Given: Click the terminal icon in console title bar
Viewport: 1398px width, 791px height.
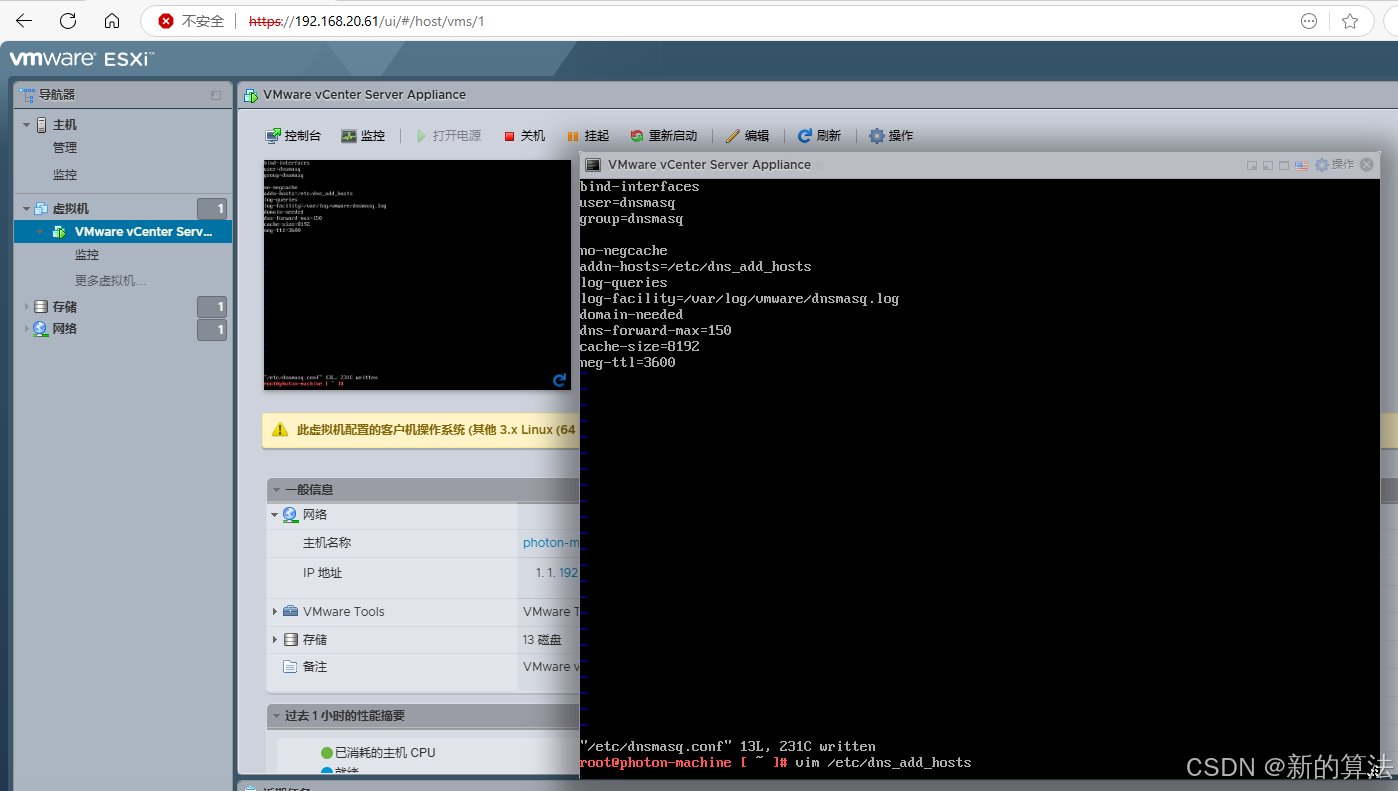Looking at the screenshot, I should pyautogui.click(x=593, y=165).
